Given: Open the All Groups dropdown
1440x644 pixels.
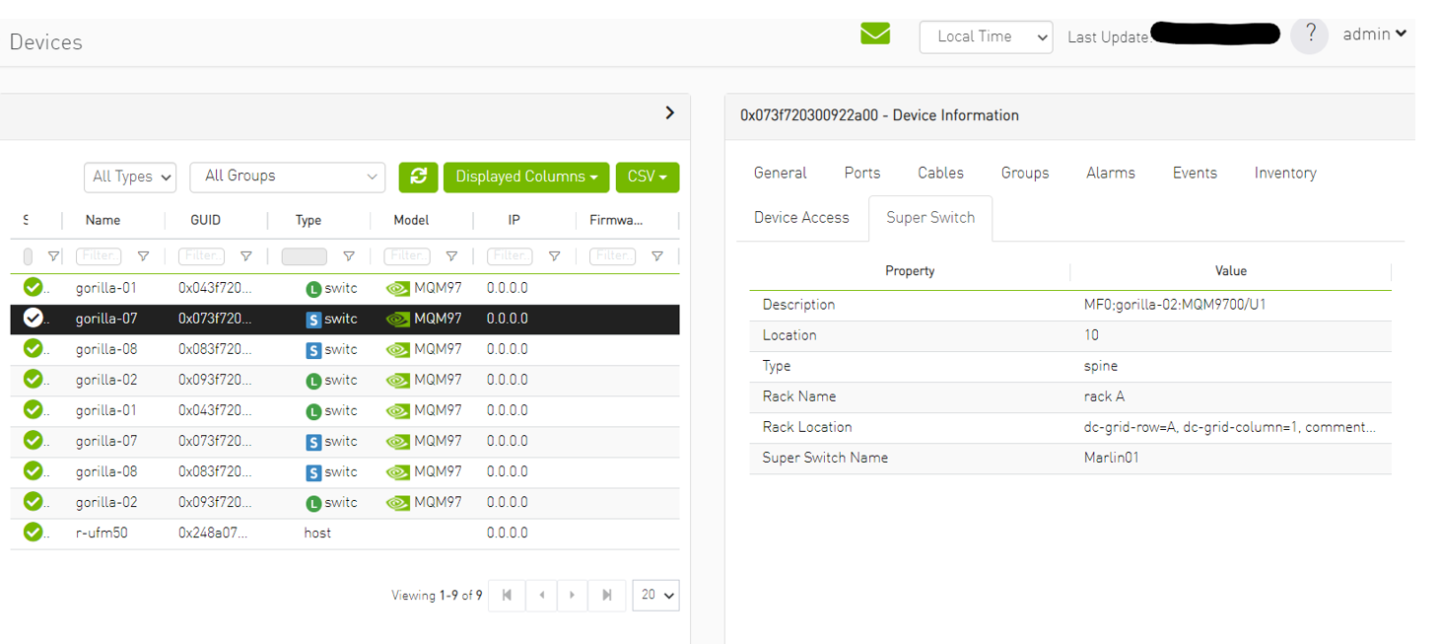Looking at the screenshot, I should pyautogui.click(x=287, y=177).
